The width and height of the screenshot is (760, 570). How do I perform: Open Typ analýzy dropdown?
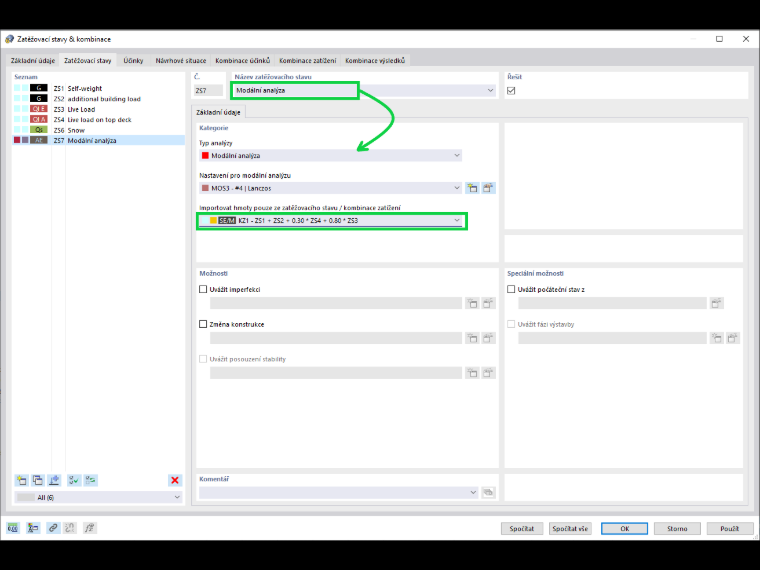(x=457, y=156)
